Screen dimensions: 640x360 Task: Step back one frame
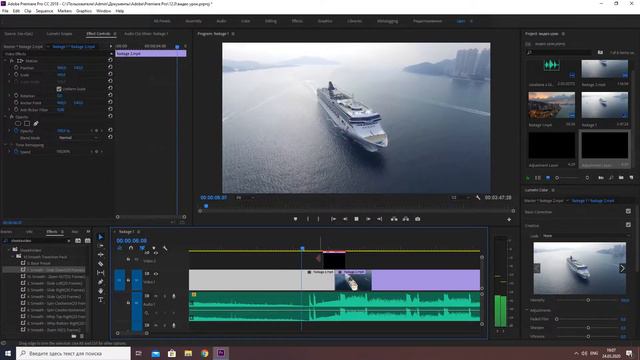[345, 219]
